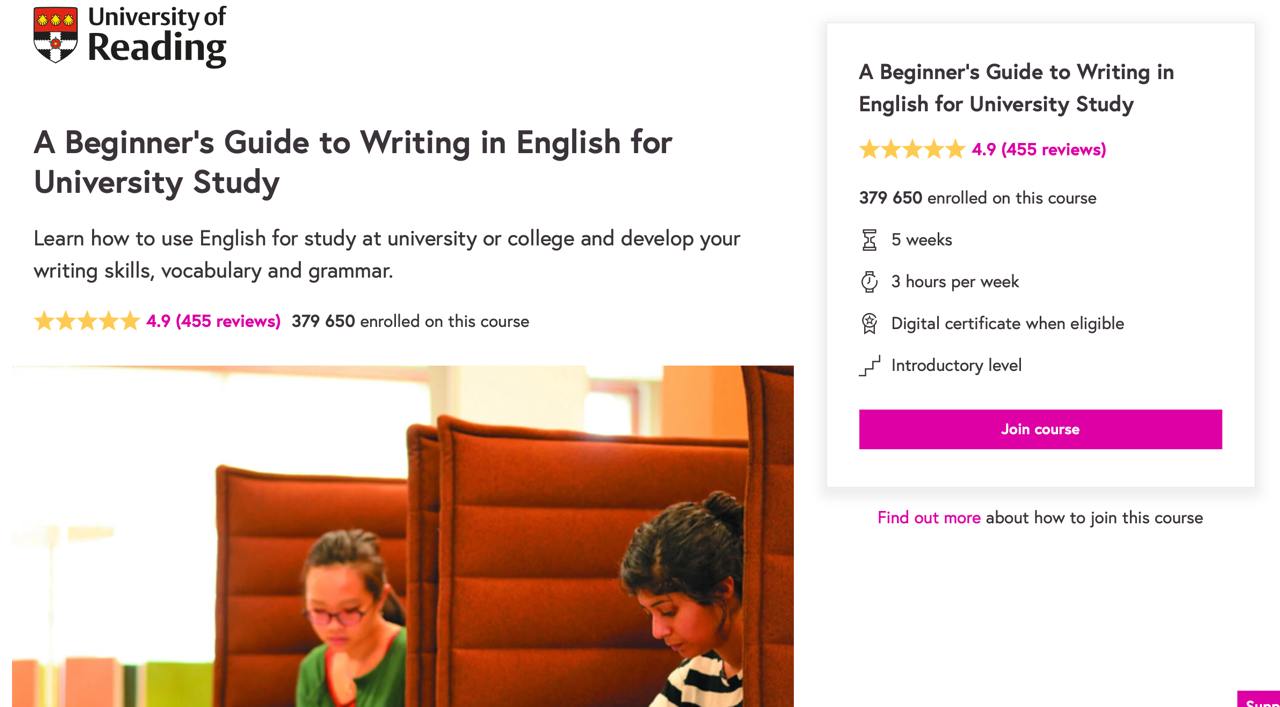
Task: Click the certificate badge icon
Action: tap(869, 324)
